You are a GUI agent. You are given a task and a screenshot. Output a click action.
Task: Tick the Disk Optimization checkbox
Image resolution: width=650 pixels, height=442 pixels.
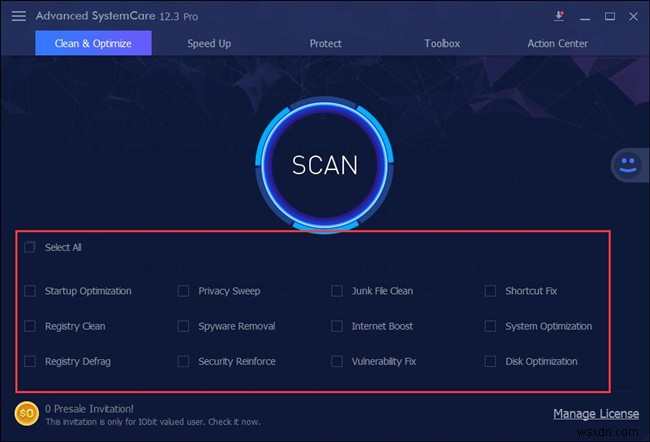coord(490,361)
